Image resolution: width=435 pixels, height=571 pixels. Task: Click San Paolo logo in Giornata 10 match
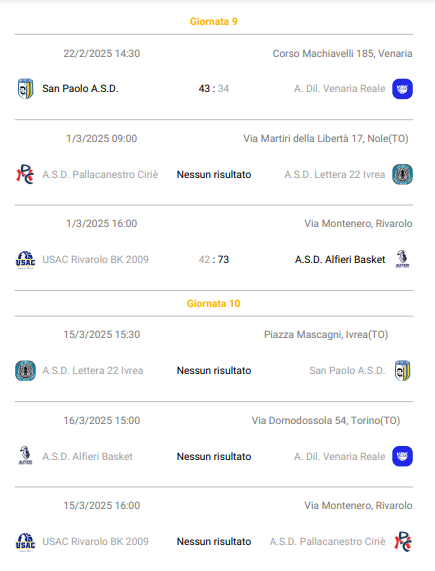403,371
